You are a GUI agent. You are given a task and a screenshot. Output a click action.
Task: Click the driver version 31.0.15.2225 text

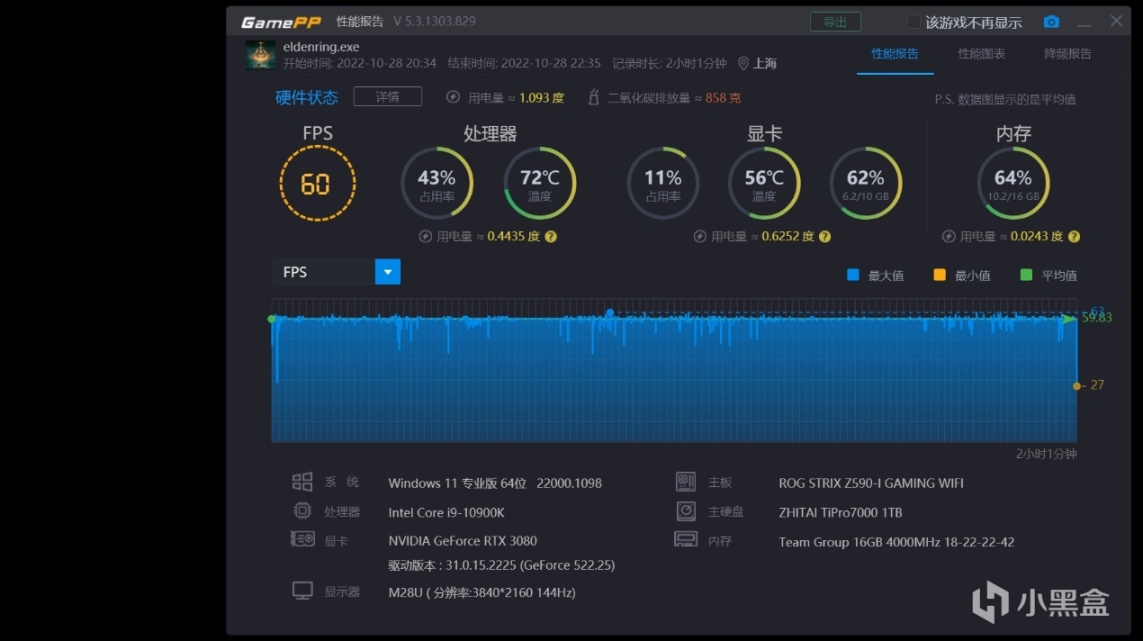502,565
